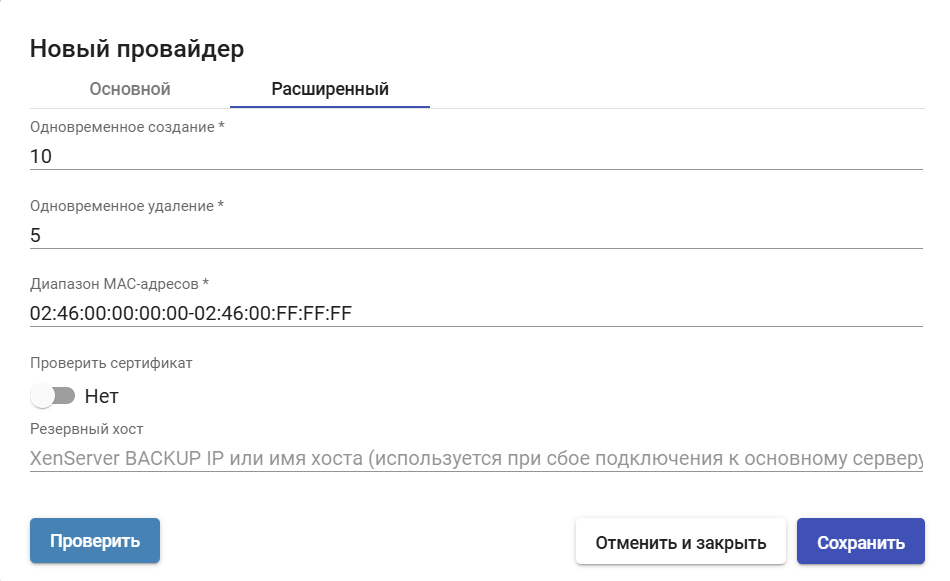
Task: Place cursor after value 5
Action: (x=42, y=235)
